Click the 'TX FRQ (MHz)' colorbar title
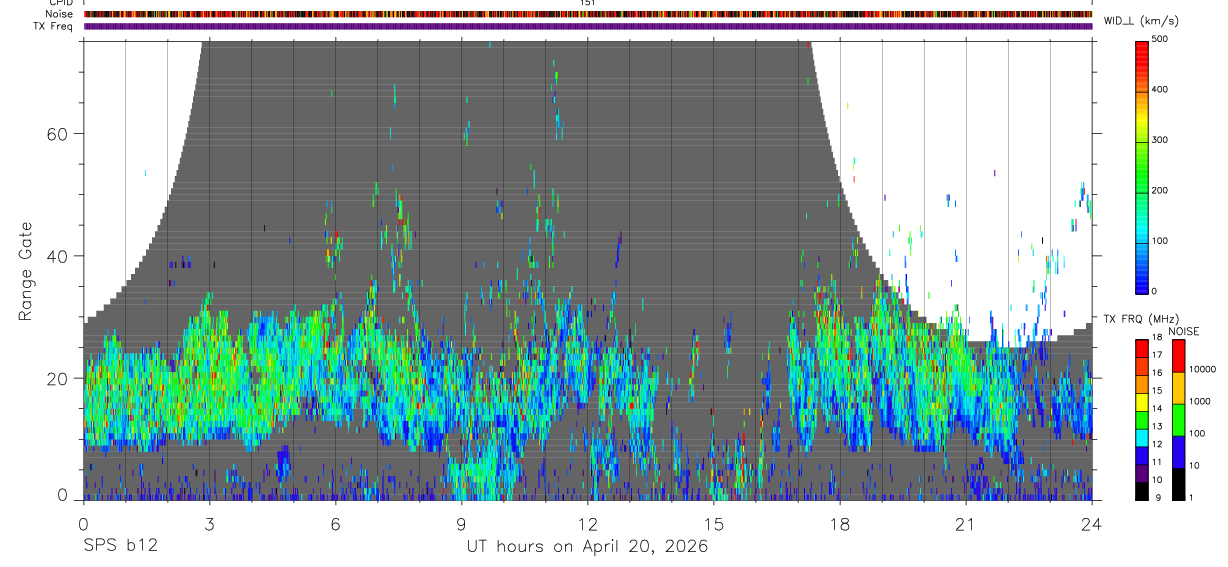The height and width of the screenshot is (567, 1228). point(1141,319)
